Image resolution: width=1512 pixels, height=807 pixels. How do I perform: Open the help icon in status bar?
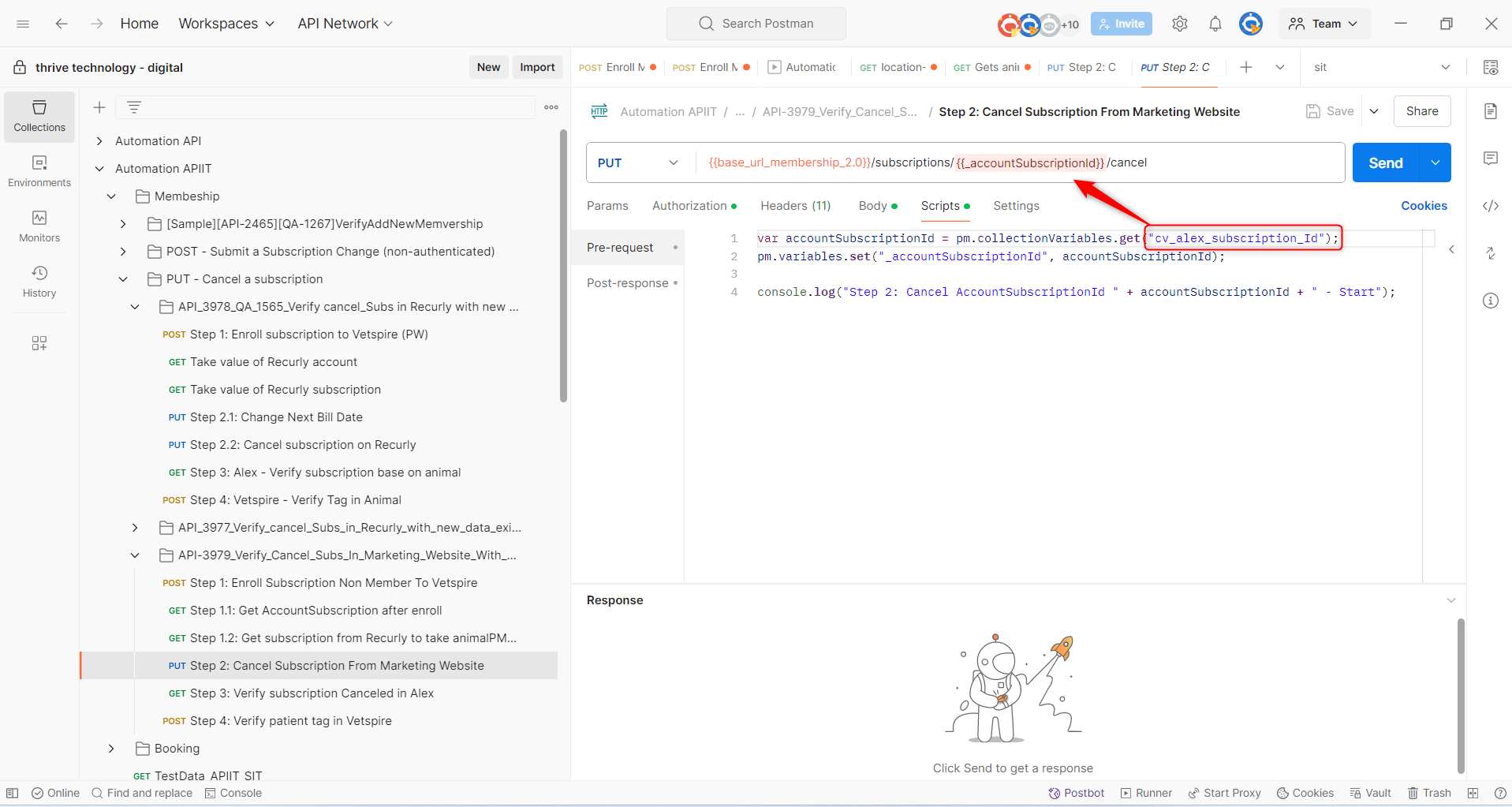click(1500, 793)
